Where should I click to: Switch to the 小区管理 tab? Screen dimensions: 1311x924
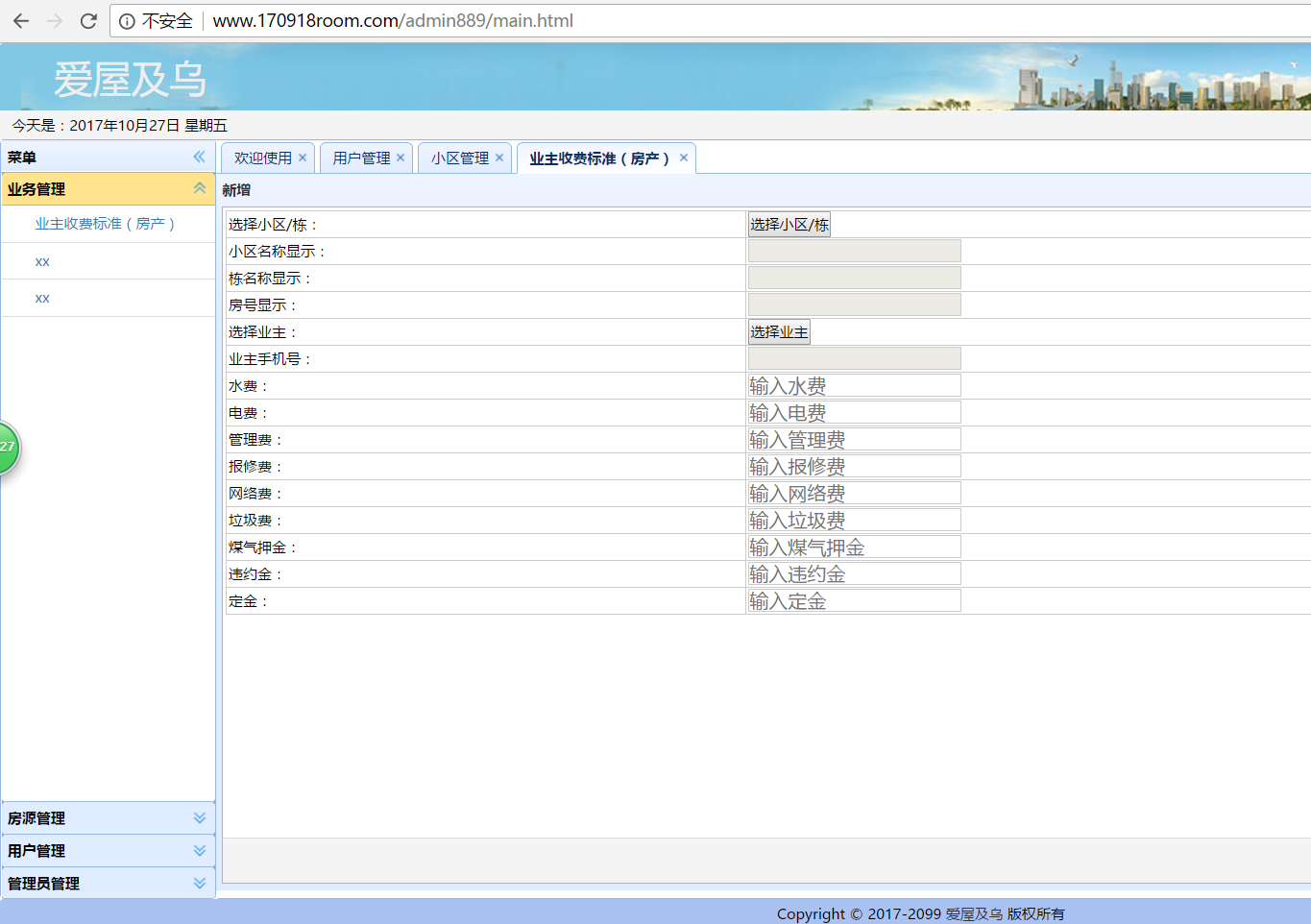click(460, 158)
